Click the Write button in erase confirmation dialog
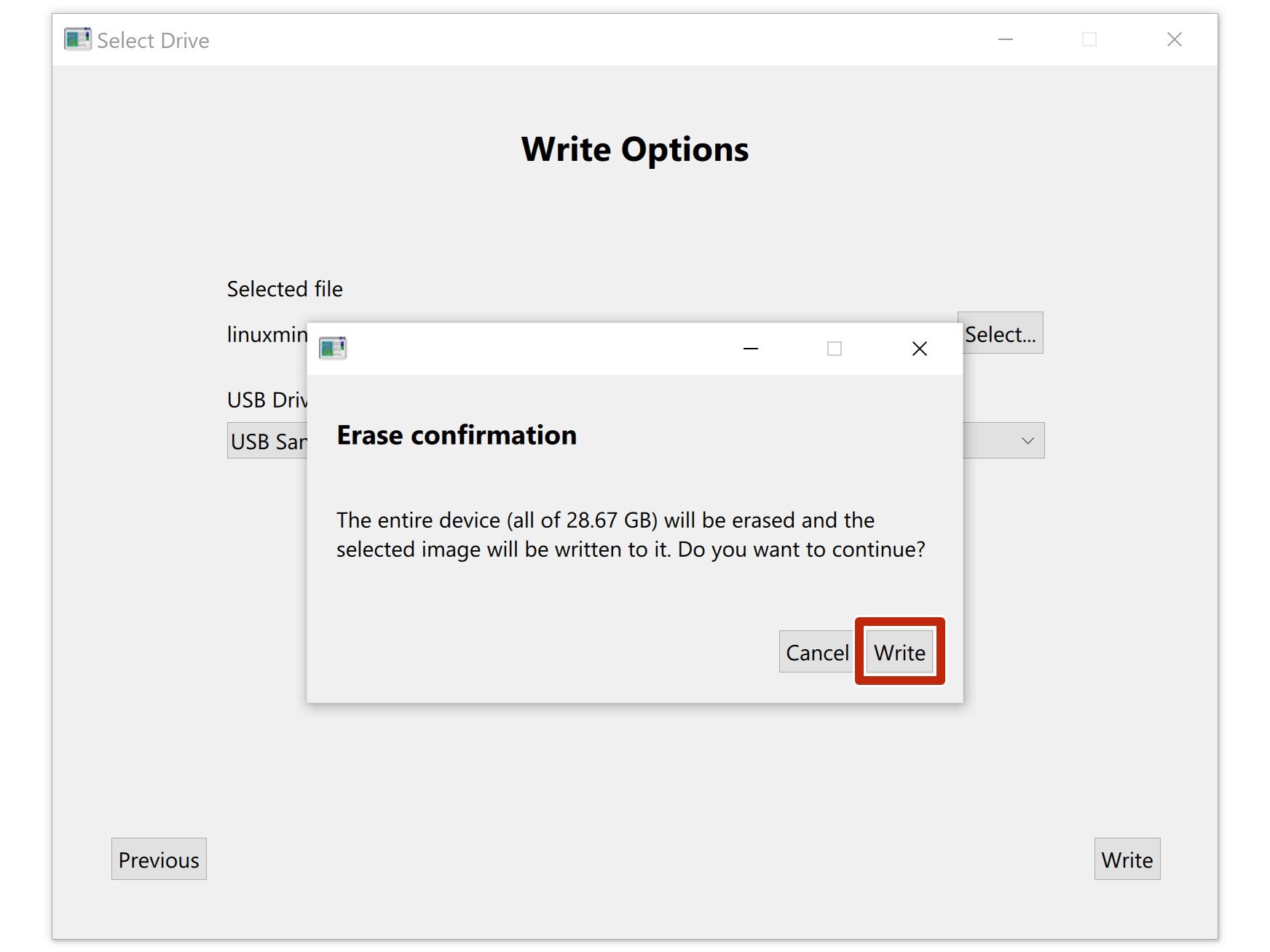Viewport: 1270px width, 952px height. point(899,652)
